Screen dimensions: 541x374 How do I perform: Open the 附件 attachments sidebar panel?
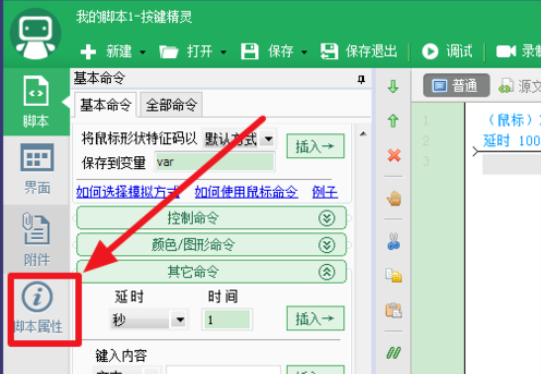pyautogui.click(x=37, y=239)
